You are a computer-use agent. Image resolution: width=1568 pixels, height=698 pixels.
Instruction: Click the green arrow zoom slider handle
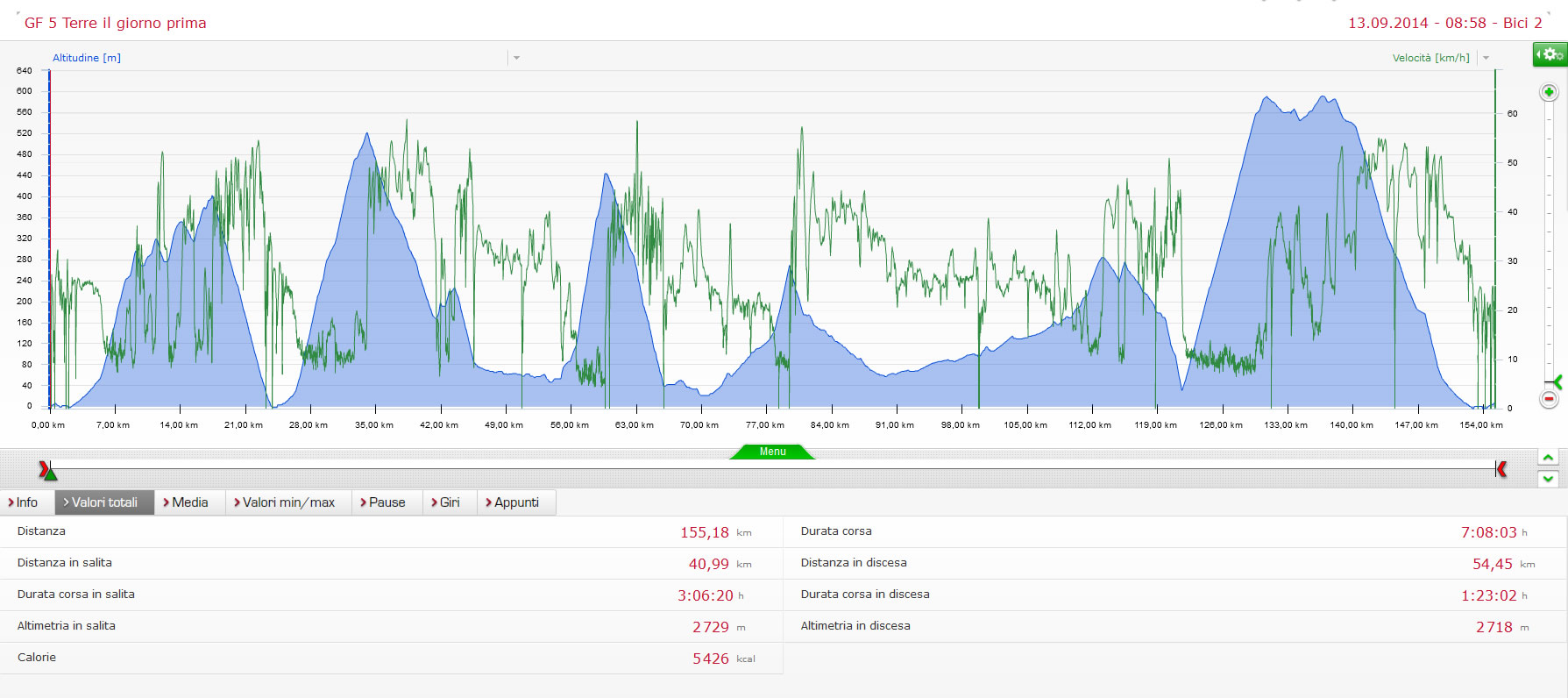[x=1557, y=381]
